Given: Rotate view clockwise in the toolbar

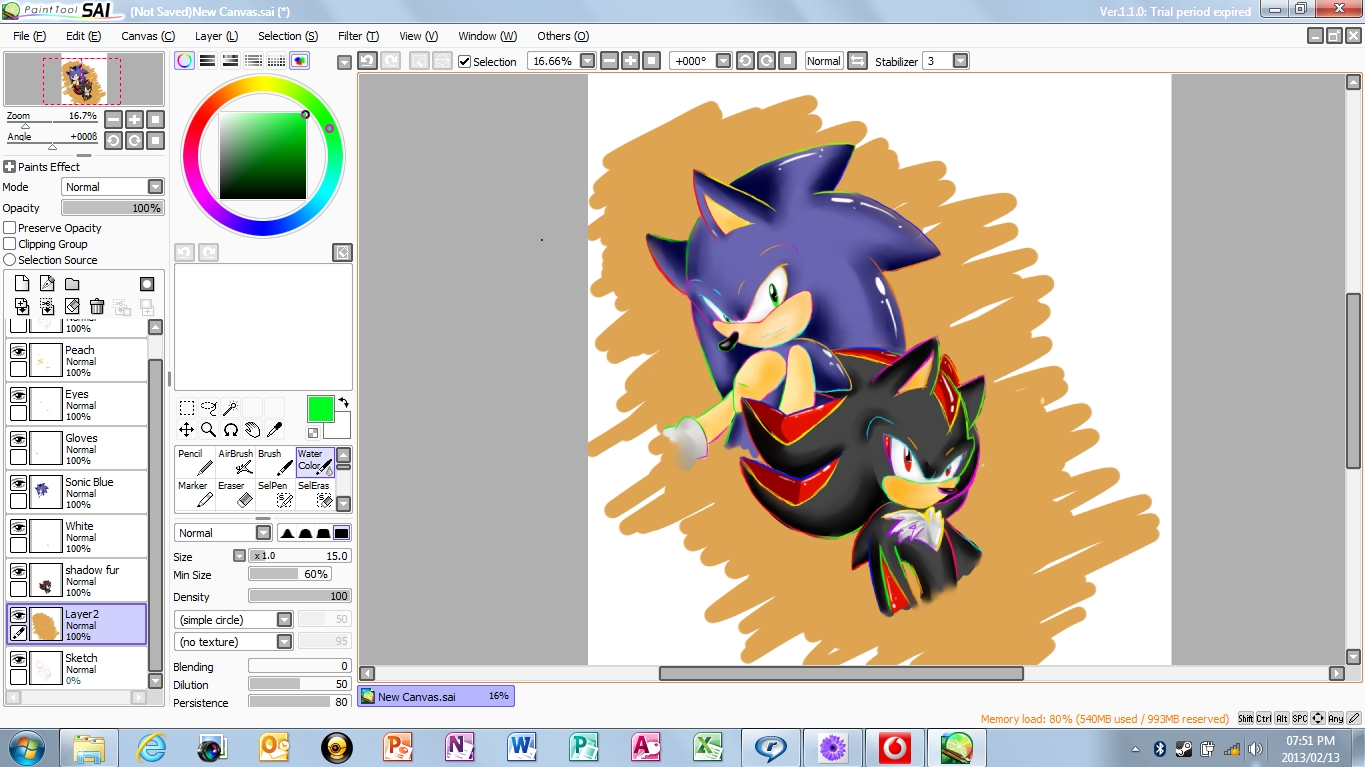Looking at the screenshot, I should (x=766, y=61).
